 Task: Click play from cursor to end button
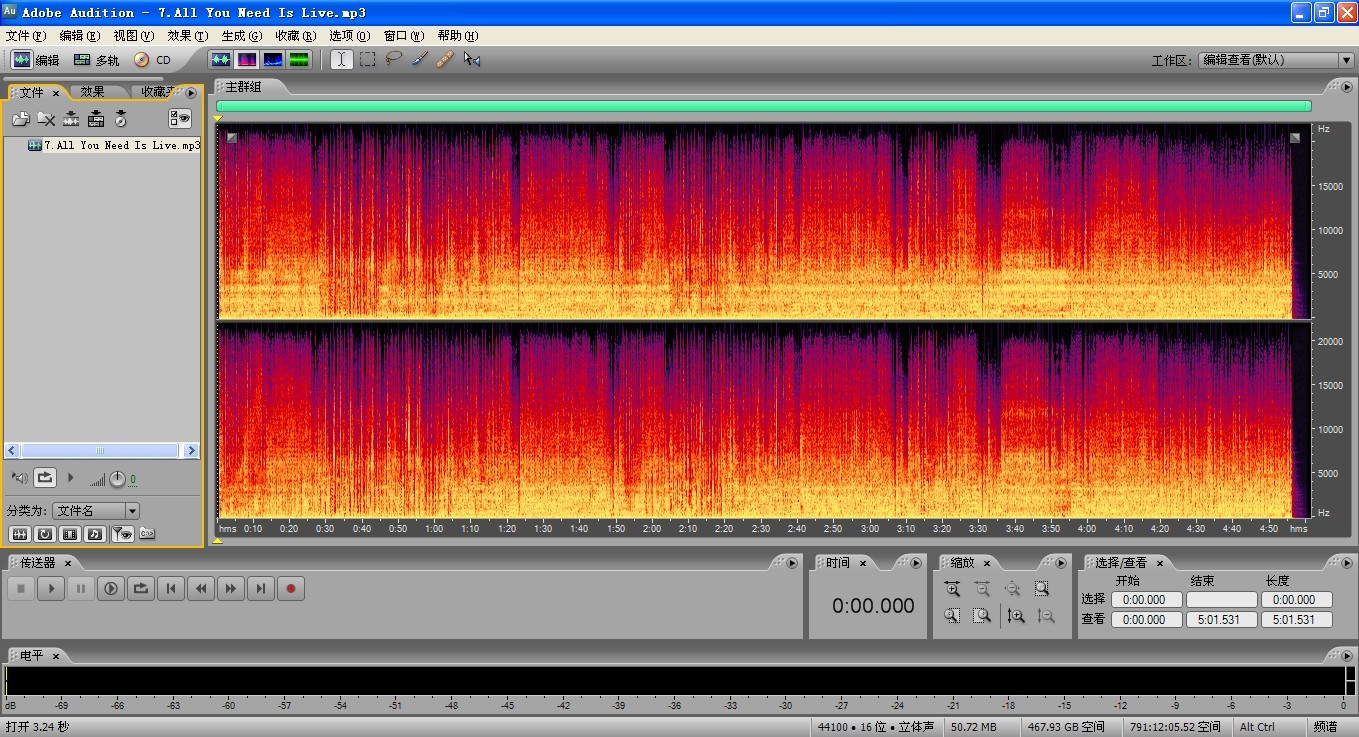pos(111,589)
